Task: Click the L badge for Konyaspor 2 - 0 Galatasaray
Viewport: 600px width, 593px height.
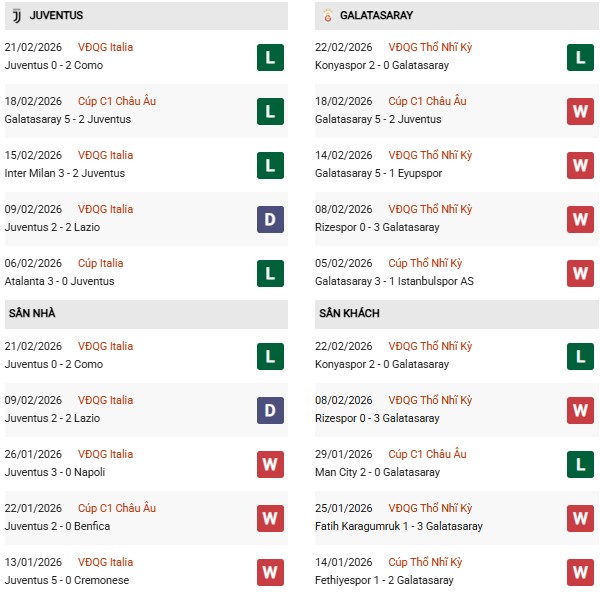Action: coord(581,57)
